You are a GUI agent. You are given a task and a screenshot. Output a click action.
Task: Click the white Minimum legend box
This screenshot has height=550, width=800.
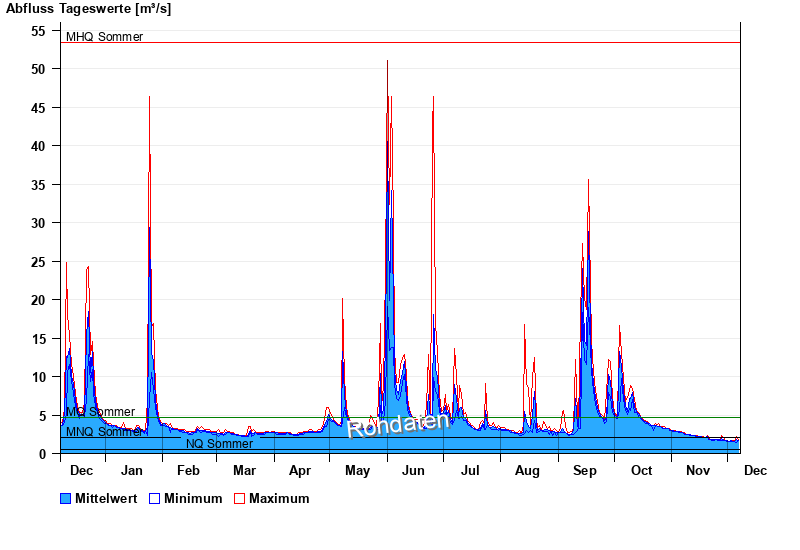154,499
